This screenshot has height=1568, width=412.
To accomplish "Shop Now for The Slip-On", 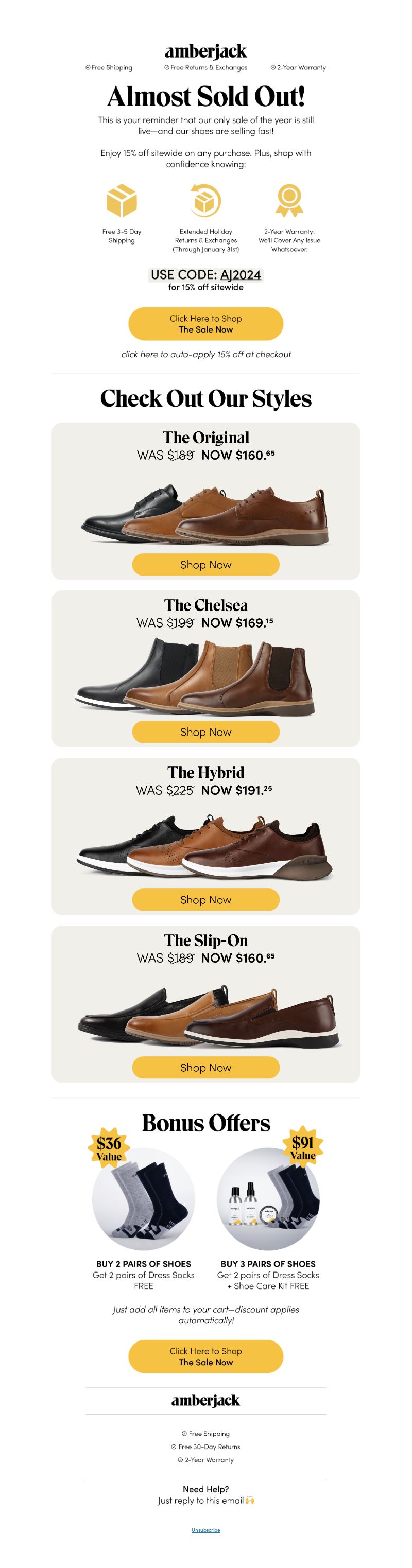I will (x=205, y=1067).
